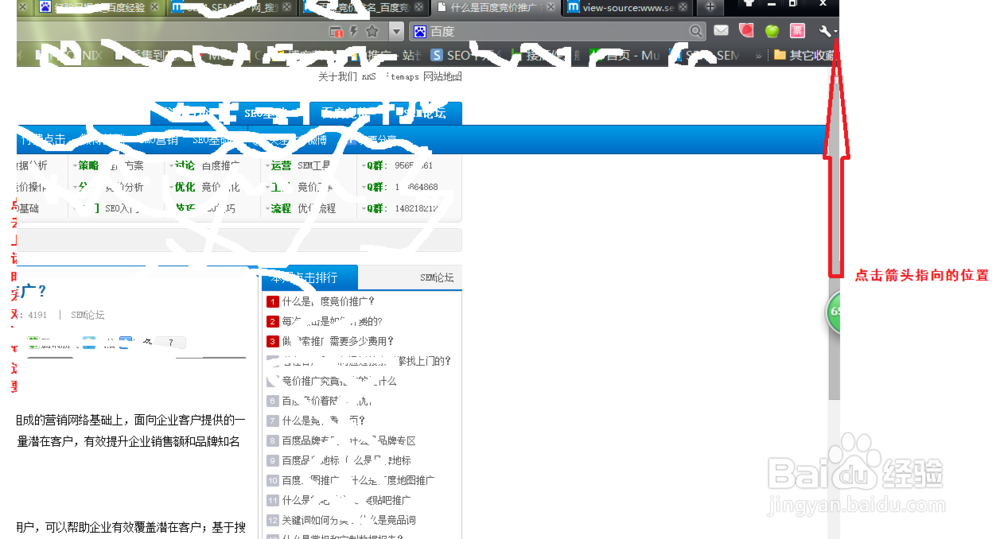Open the wrench settings menu icon
The height and width of the screenshot is (539, 1000).
coord(825,31)
